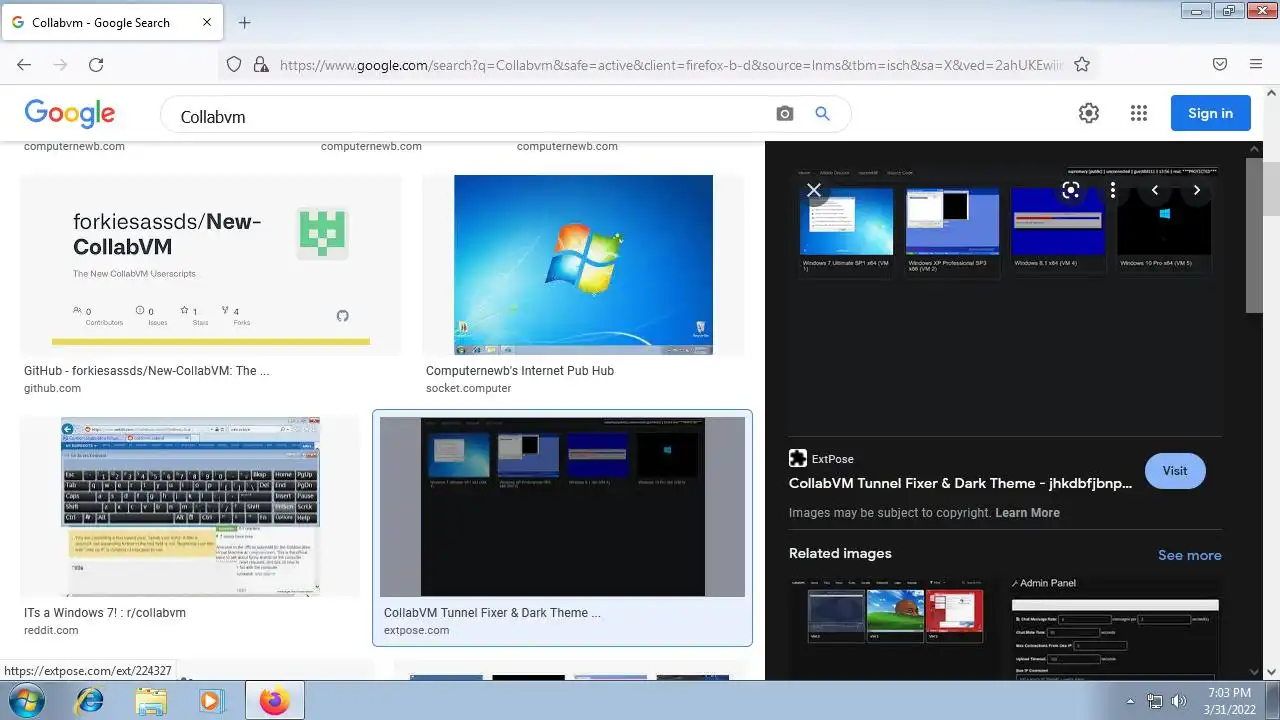
Task: Click the Visit button
Action: 1175,471
